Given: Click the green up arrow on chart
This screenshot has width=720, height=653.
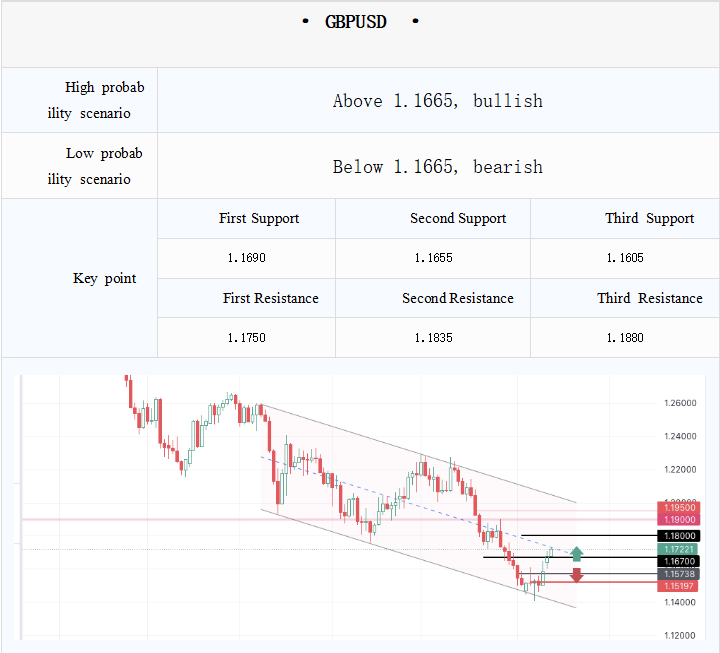Looking at the screenshot, I should (x=577, y=554).
